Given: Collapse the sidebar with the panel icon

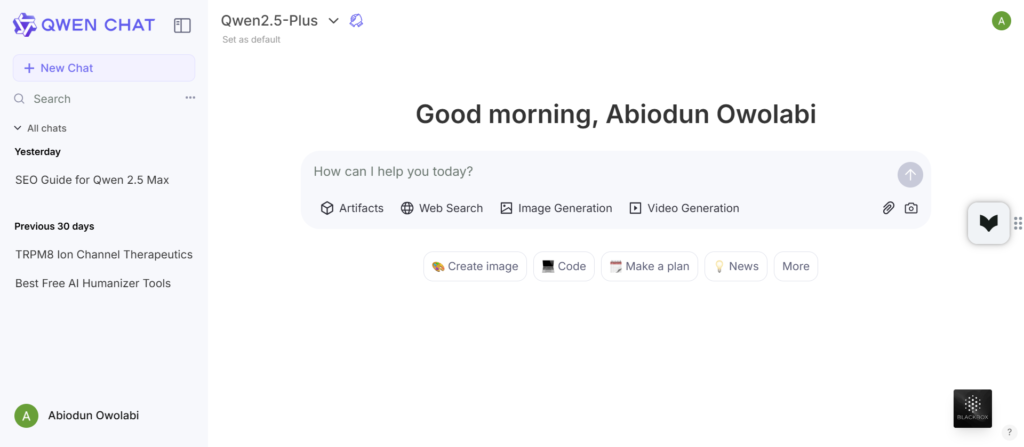Looking at the screenshot, I should click(182, 25).
